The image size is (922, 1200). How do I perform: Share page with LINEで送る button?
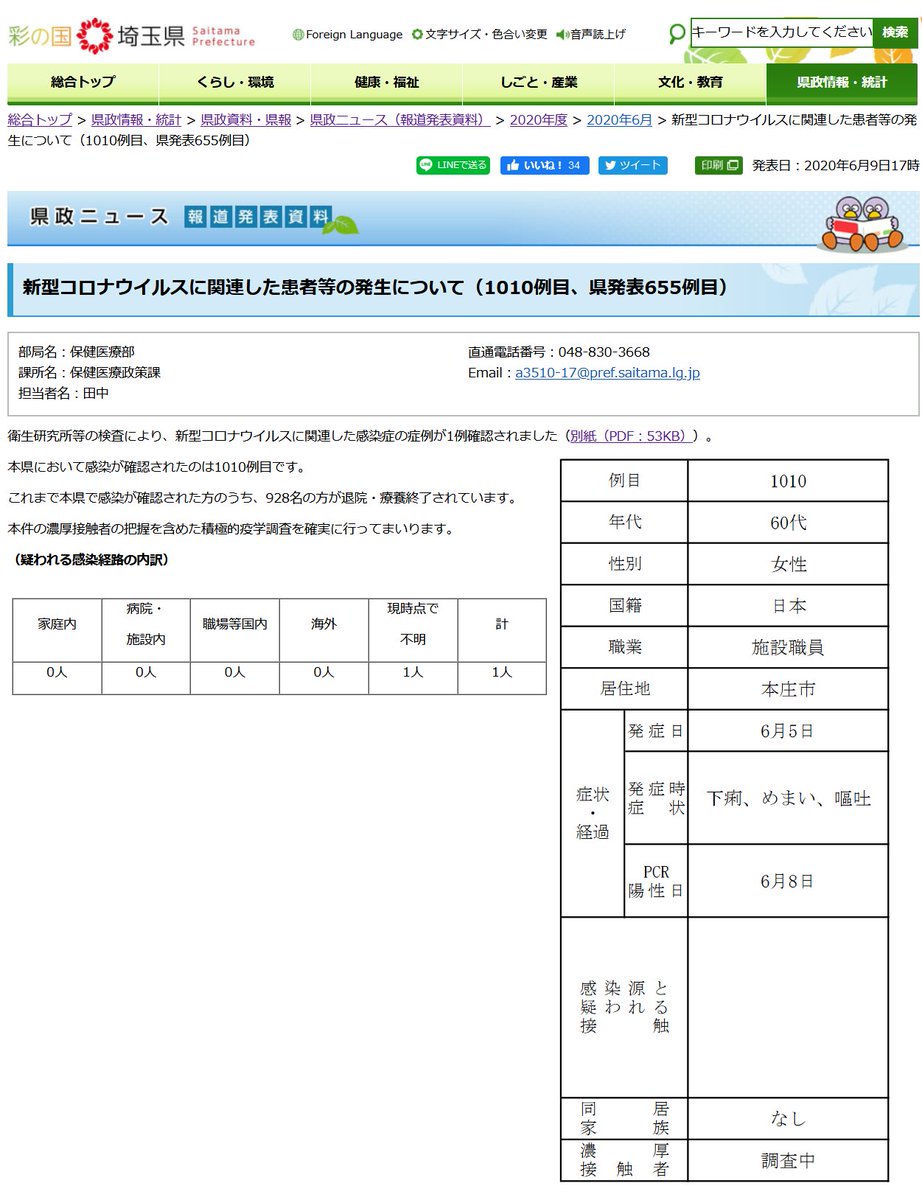[453, 165]
